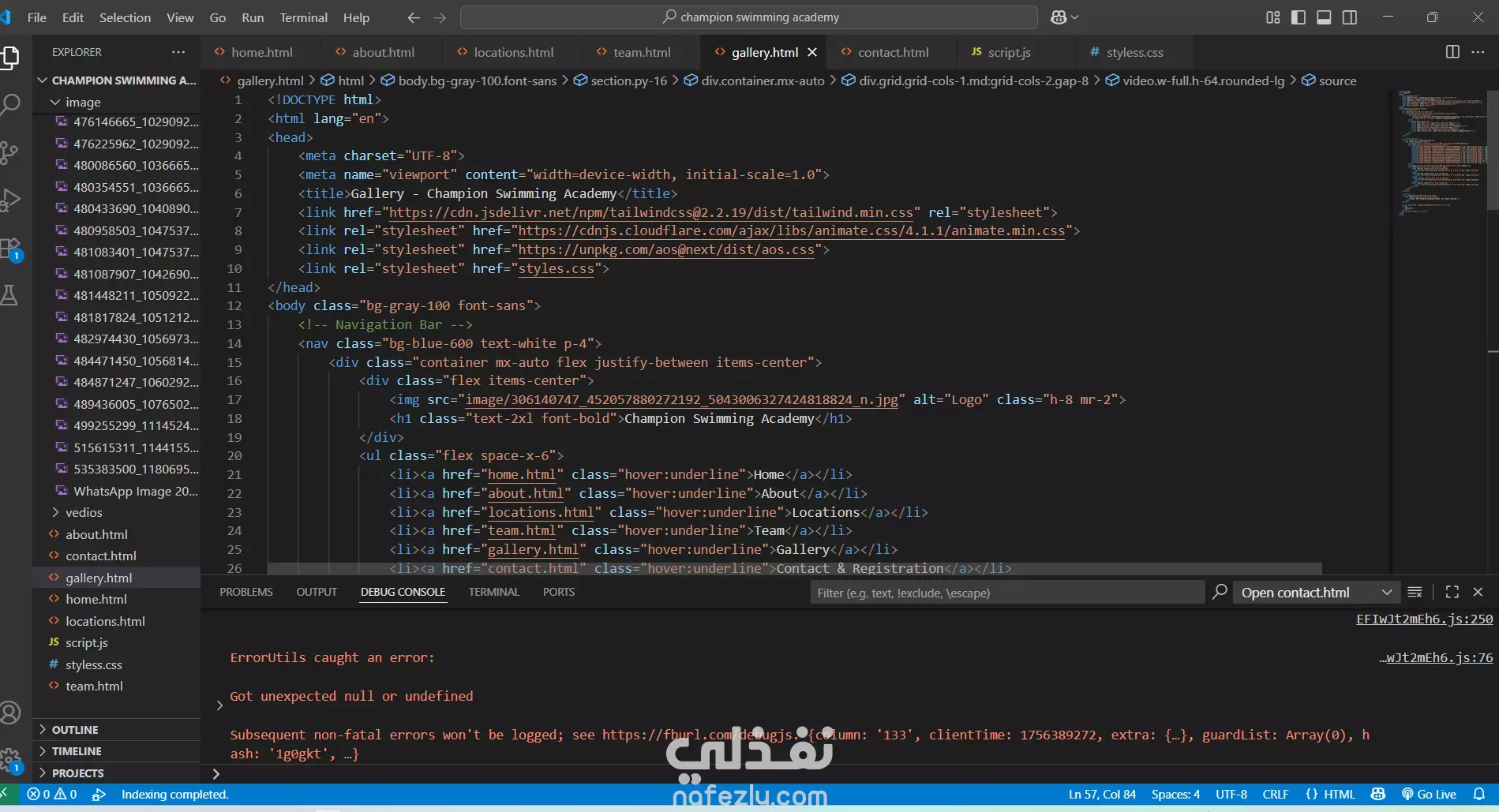Click the Spaces: 4 indentation setting
The image size is (1499, 812).
pyautogui.click(x=1175, y=795)
